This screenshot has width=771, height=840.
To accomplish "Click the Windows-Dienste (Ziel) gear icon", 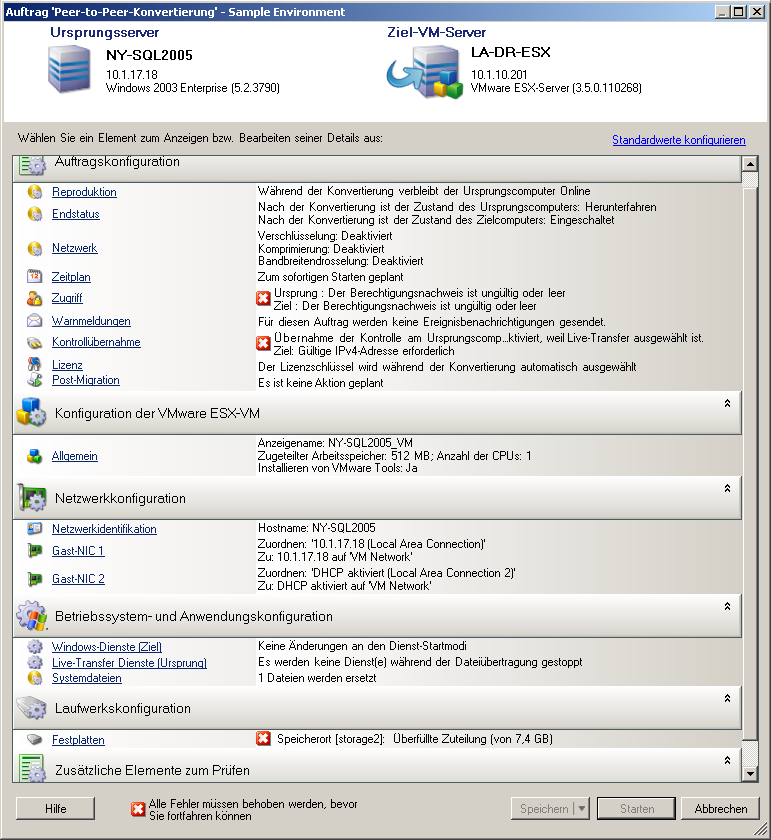I will pos(35,647).
